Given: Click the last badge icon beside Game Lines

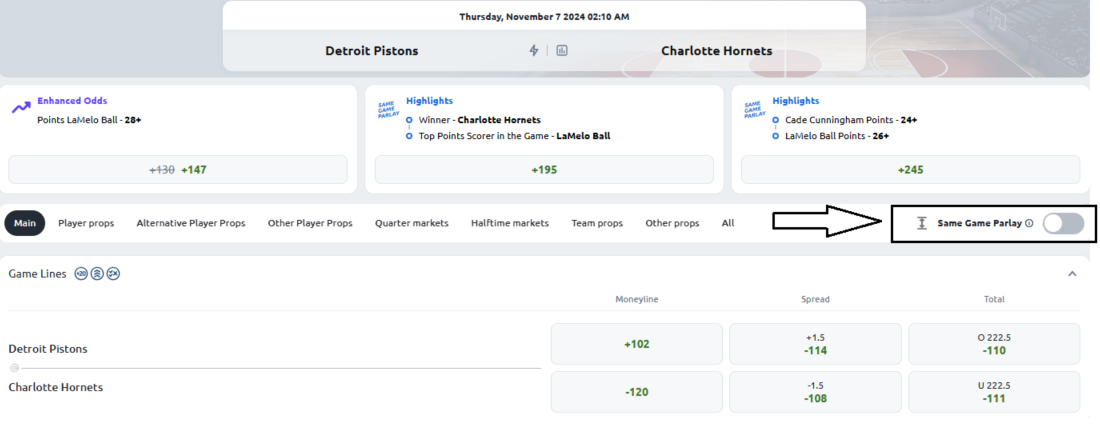Looking at the screenshot, I should (x=113, y=274).
